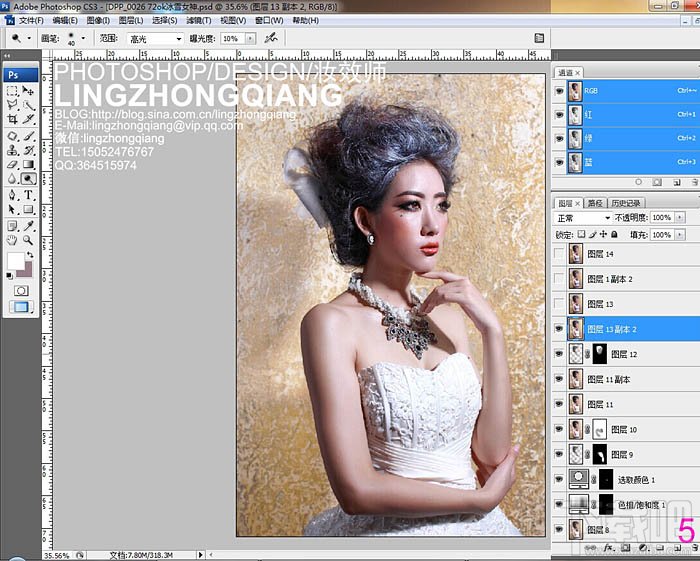Hide the 红 (Red) channel
Viewport: 700px width, 561px height.
point(559,115)
